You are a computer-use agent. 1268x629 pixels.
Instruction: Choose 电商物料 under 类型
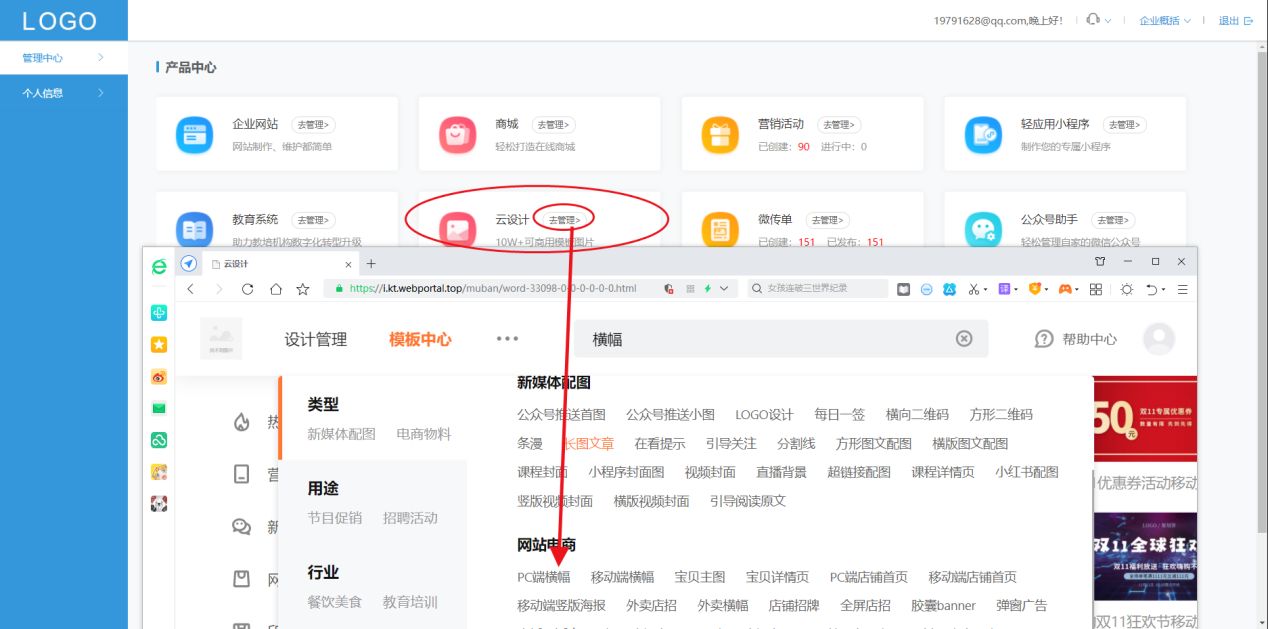[424, 434]
